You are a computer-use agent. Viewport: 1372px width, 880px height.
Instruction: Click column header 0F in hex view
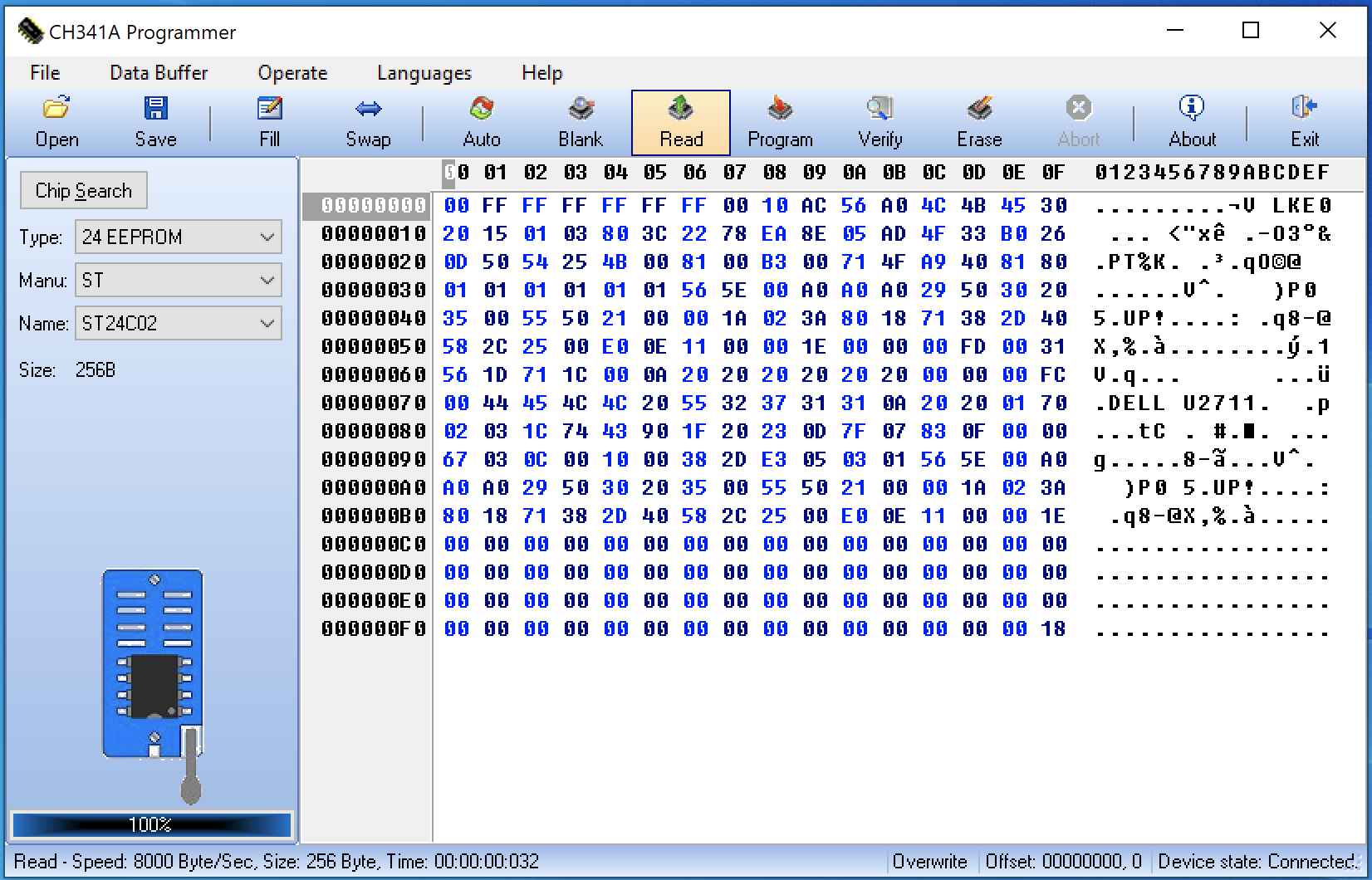point(1053,173)
